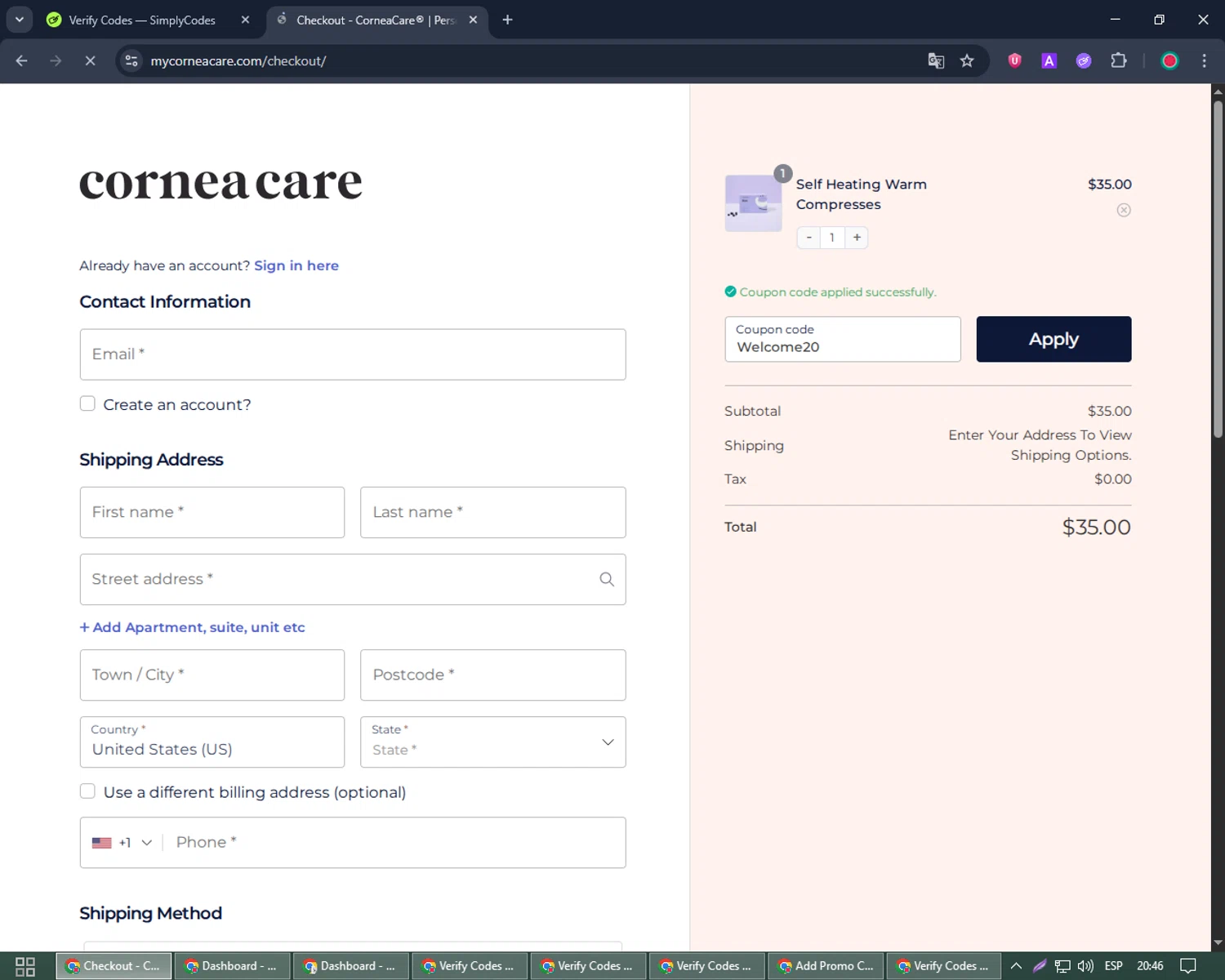Decrease product quantity with minus button
Viewport: 1225px width, 980px height.
[x=808, y=238]
